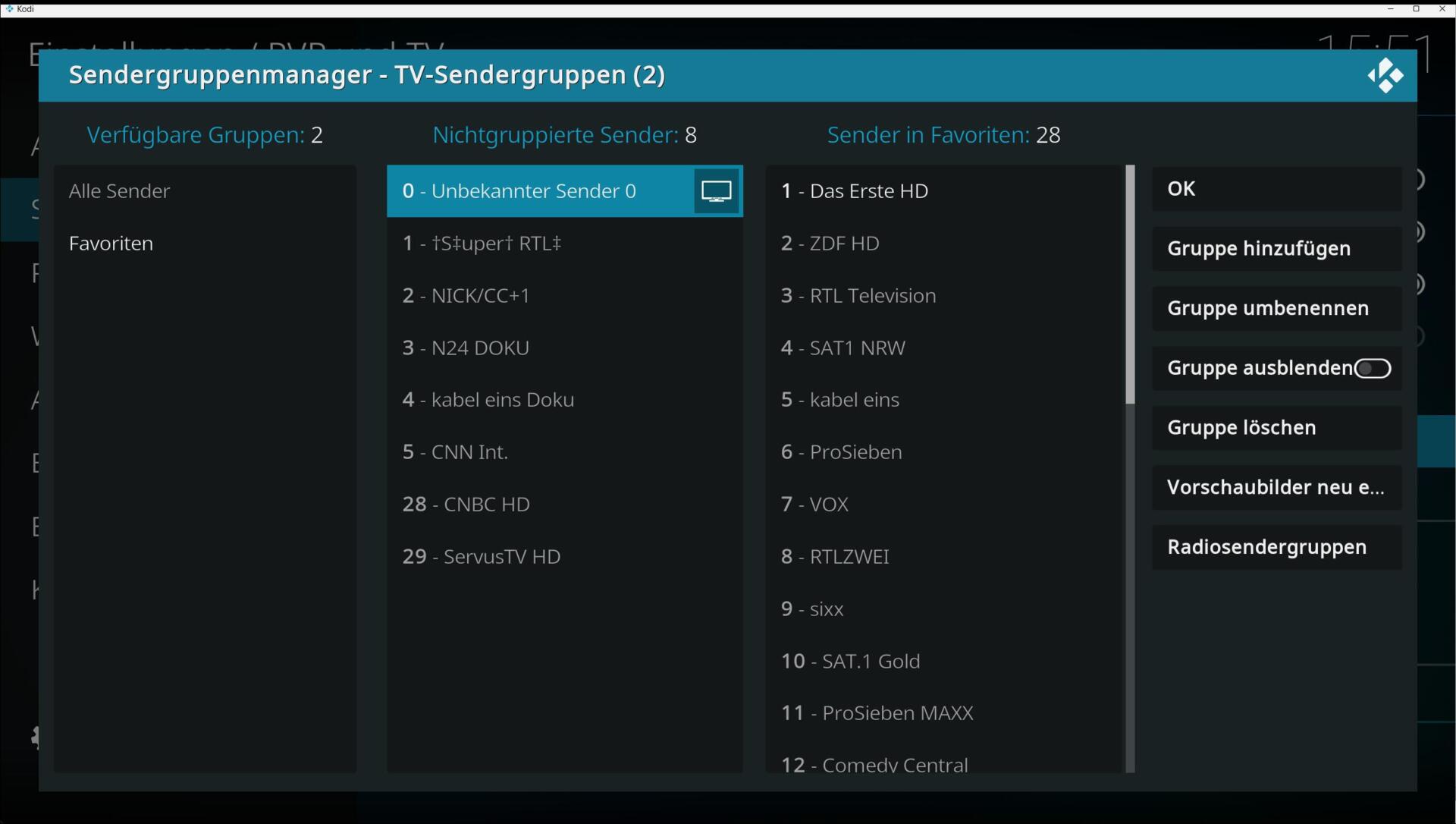
Task: Select favorite channel Das Erste HD
Action: (x=944, y=191)
